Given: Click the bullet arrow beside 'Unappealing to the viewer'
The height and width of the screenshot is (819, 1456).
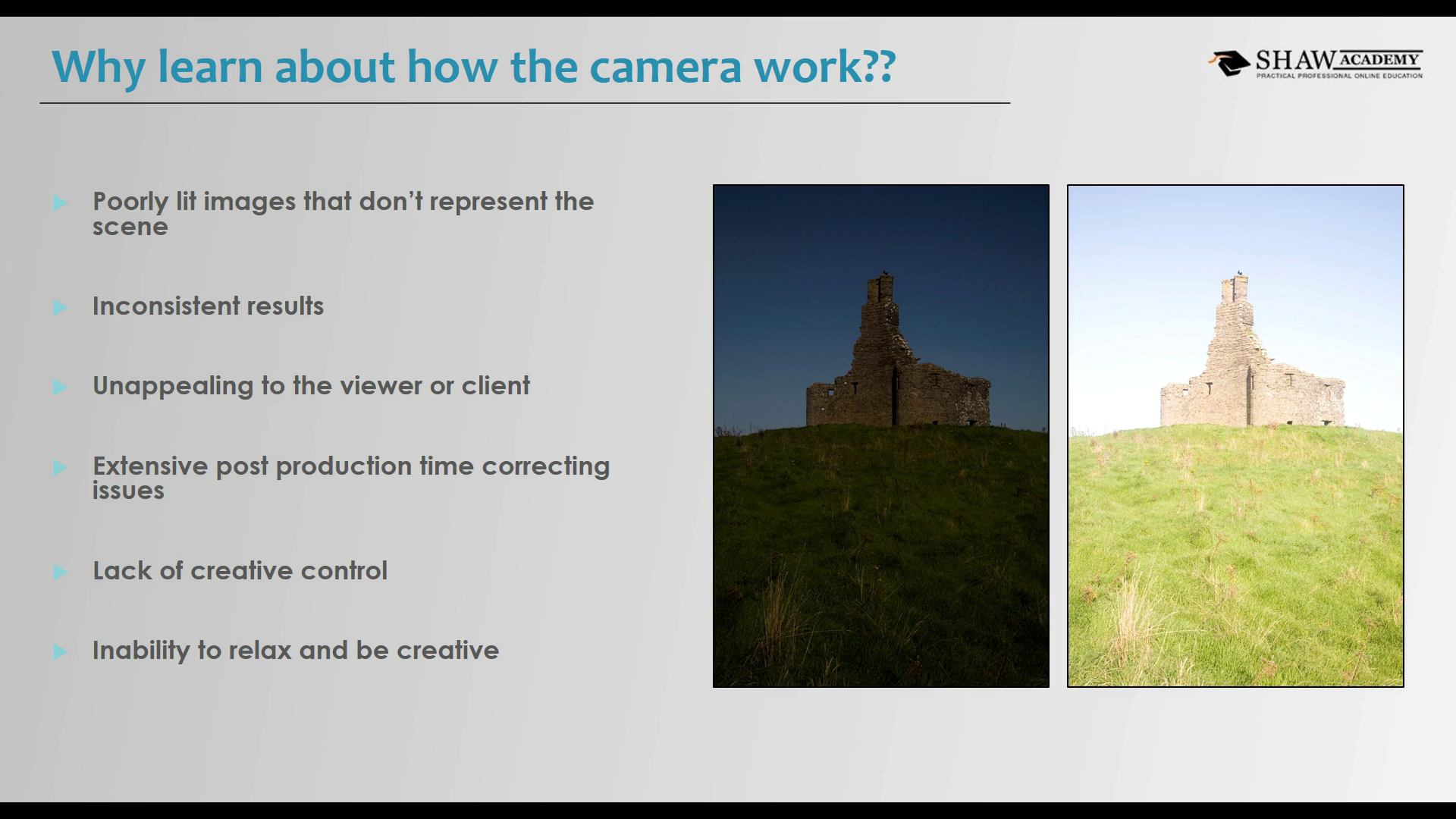Looking at the screenshot, I should (61, 387).
